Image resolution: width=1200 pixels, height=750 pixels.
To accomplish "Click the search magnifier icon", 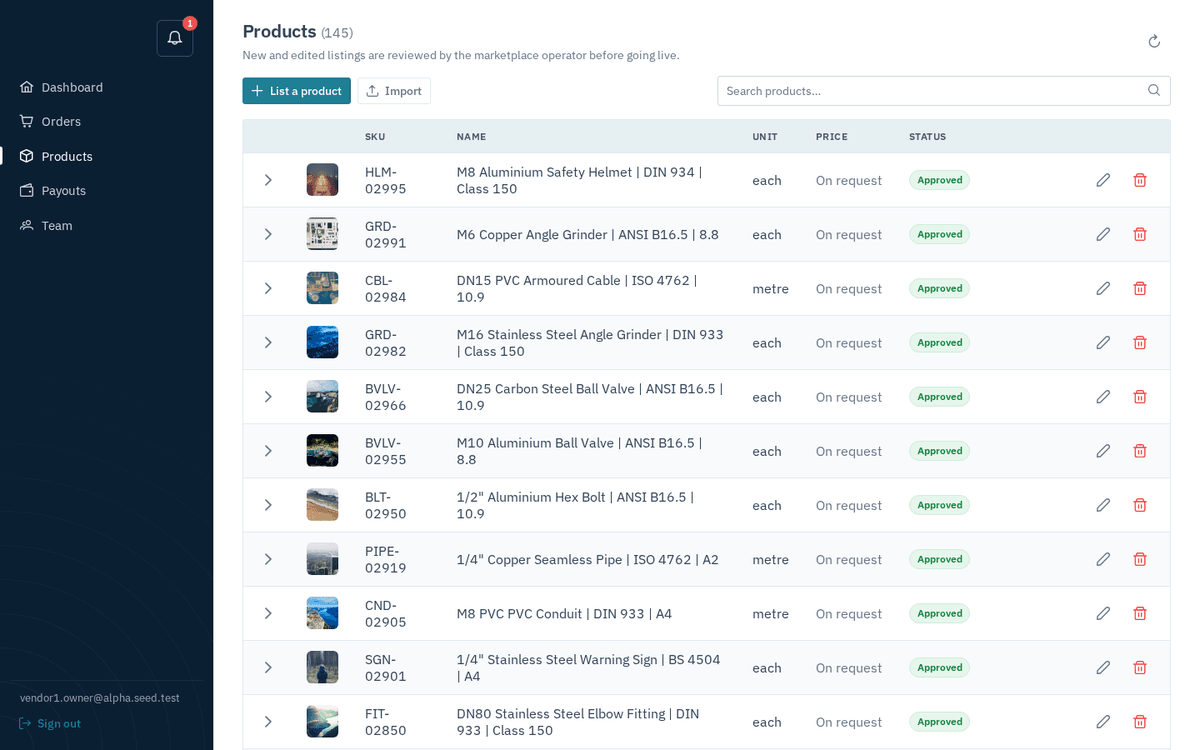I will pyautogui.click(x=1154, y=90).
